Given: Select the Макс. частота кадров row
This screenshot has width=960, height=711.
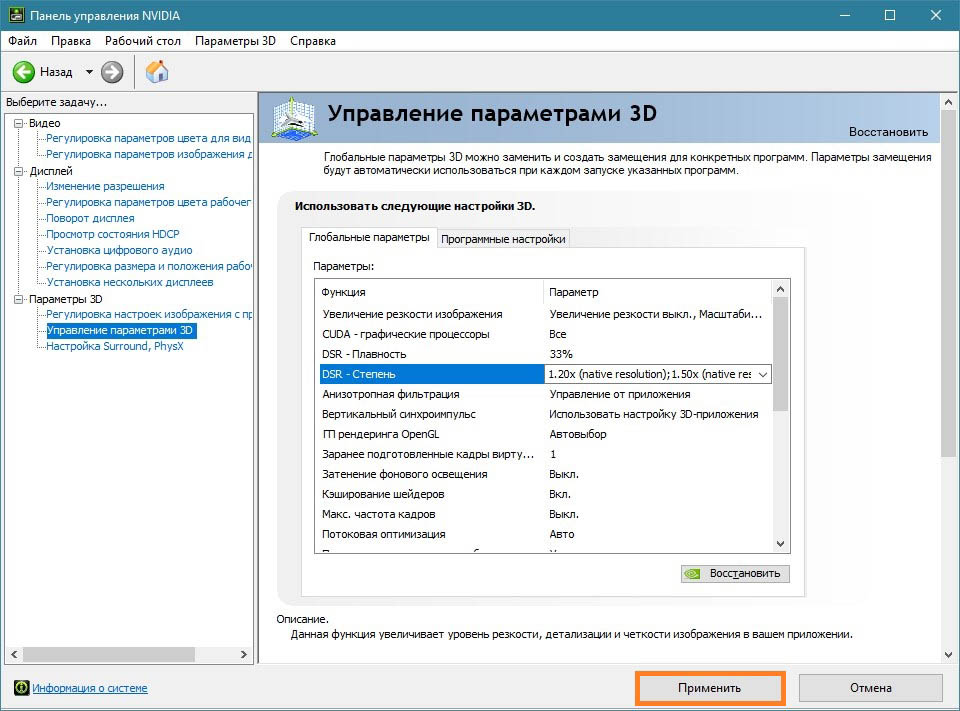Looking at the screenshot, I should 545,514.
